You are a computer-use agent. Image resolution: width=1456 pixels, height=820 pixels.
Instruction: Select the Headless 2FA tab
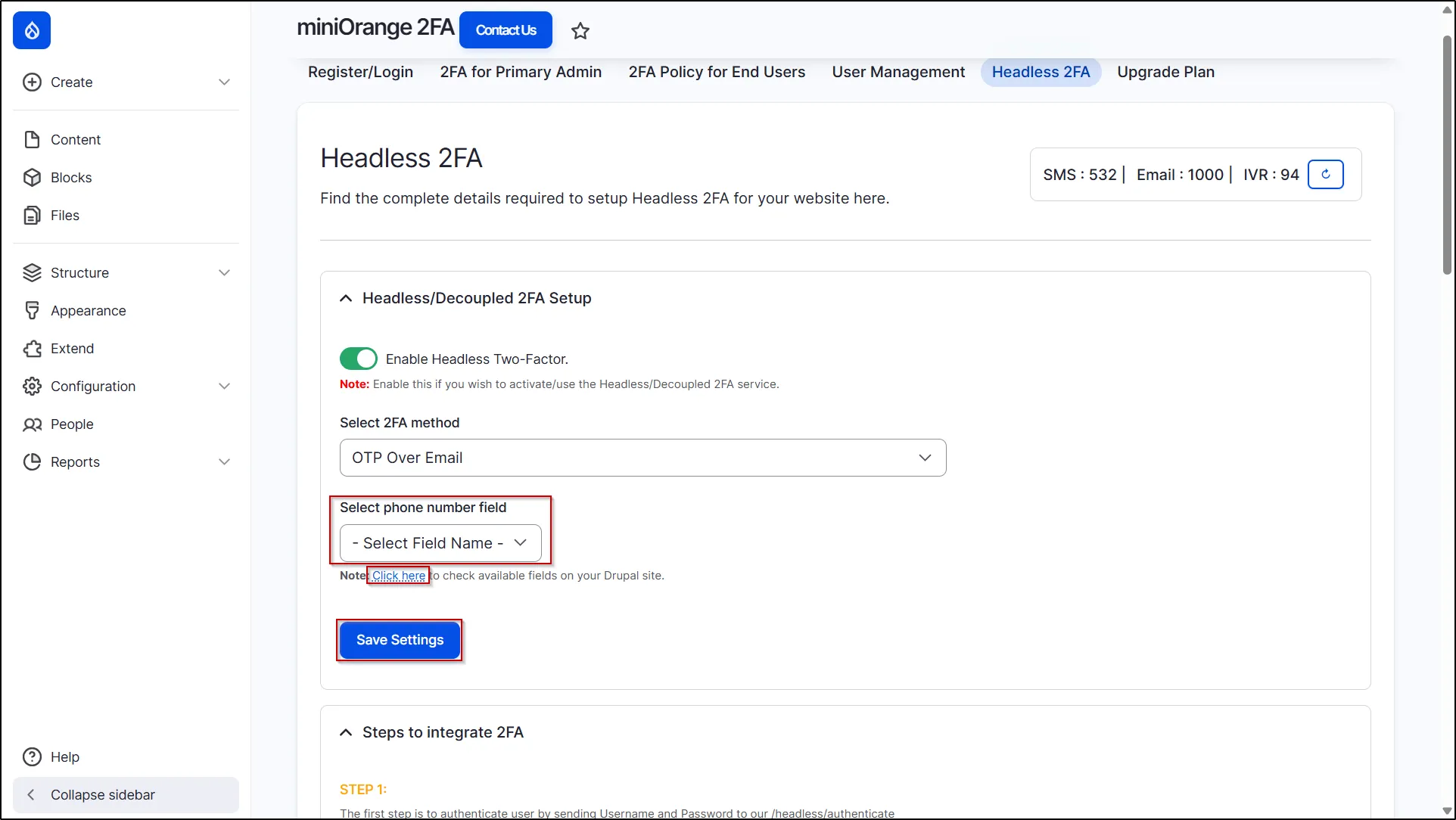[x=1041, y=72]
